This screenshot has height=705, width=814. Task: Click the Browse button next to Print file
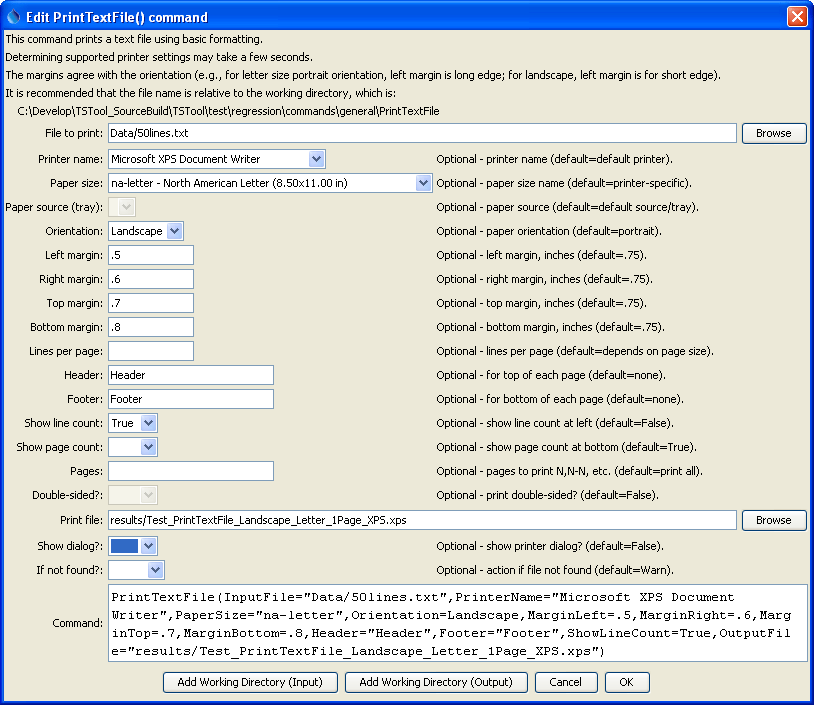774,520
